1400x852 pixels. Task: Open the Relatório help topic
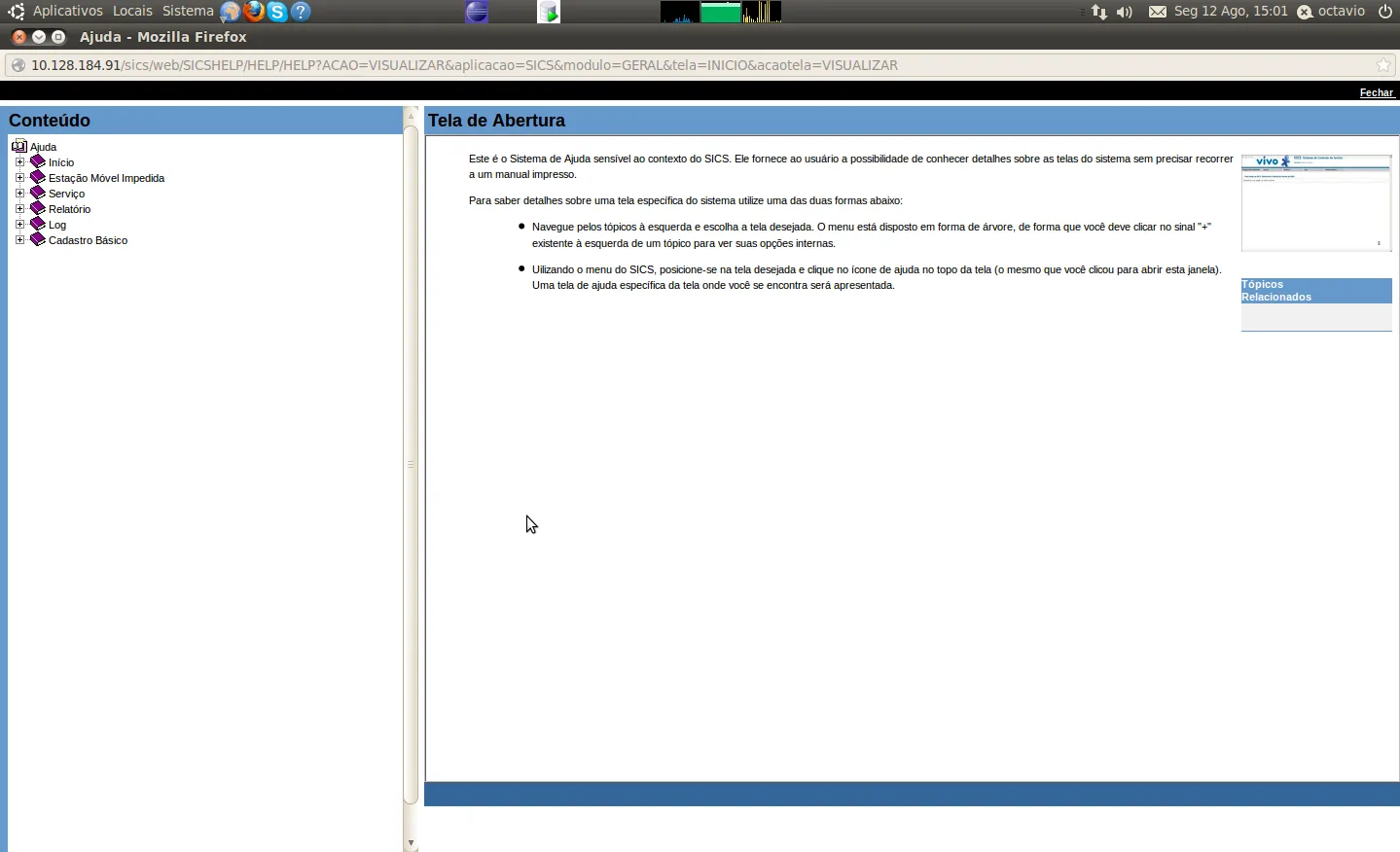tap(69, 209)
